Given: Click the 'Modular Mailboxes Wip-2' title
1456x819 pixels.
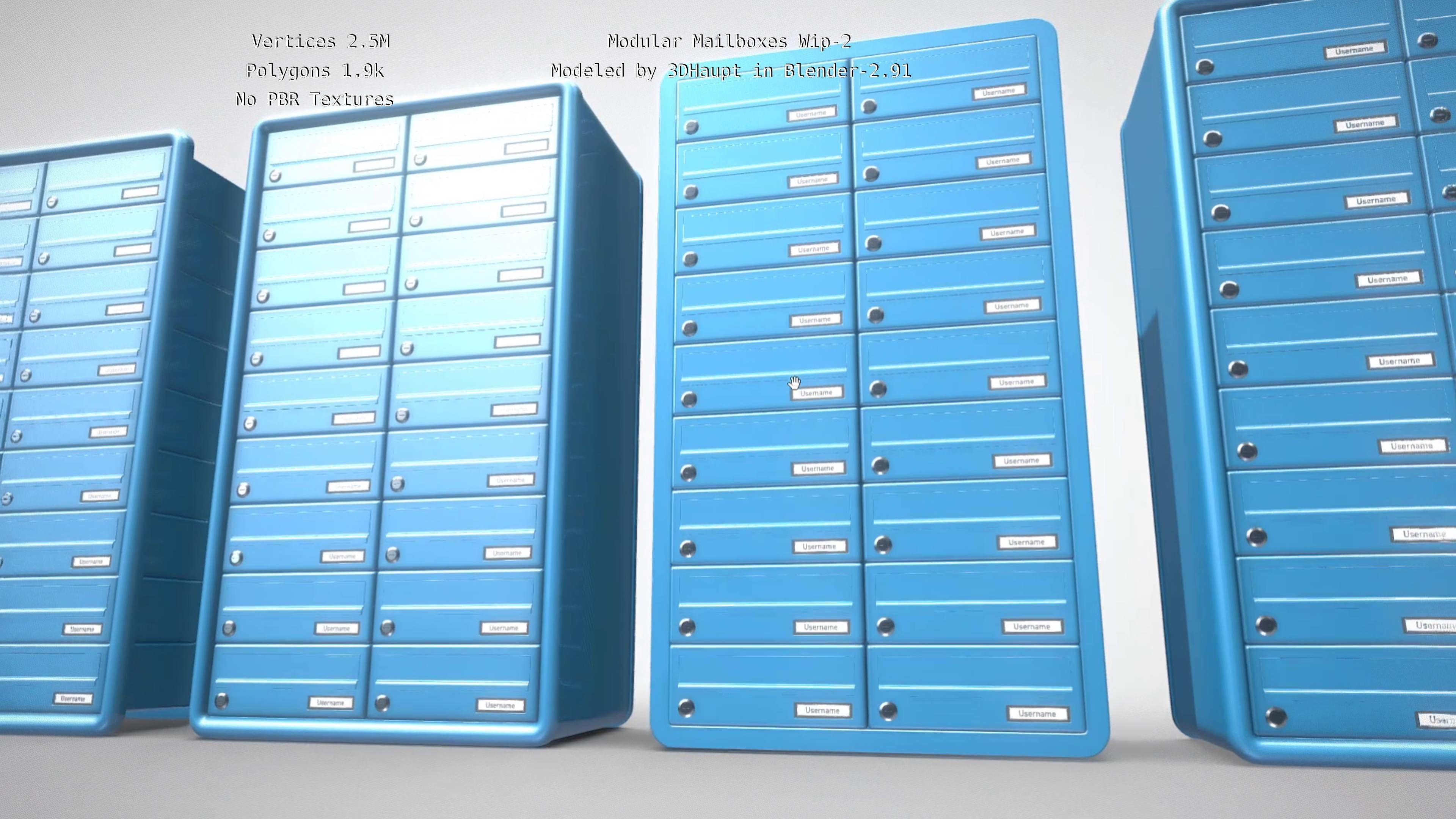Looking at the screenshot, I should click(729, 41).
